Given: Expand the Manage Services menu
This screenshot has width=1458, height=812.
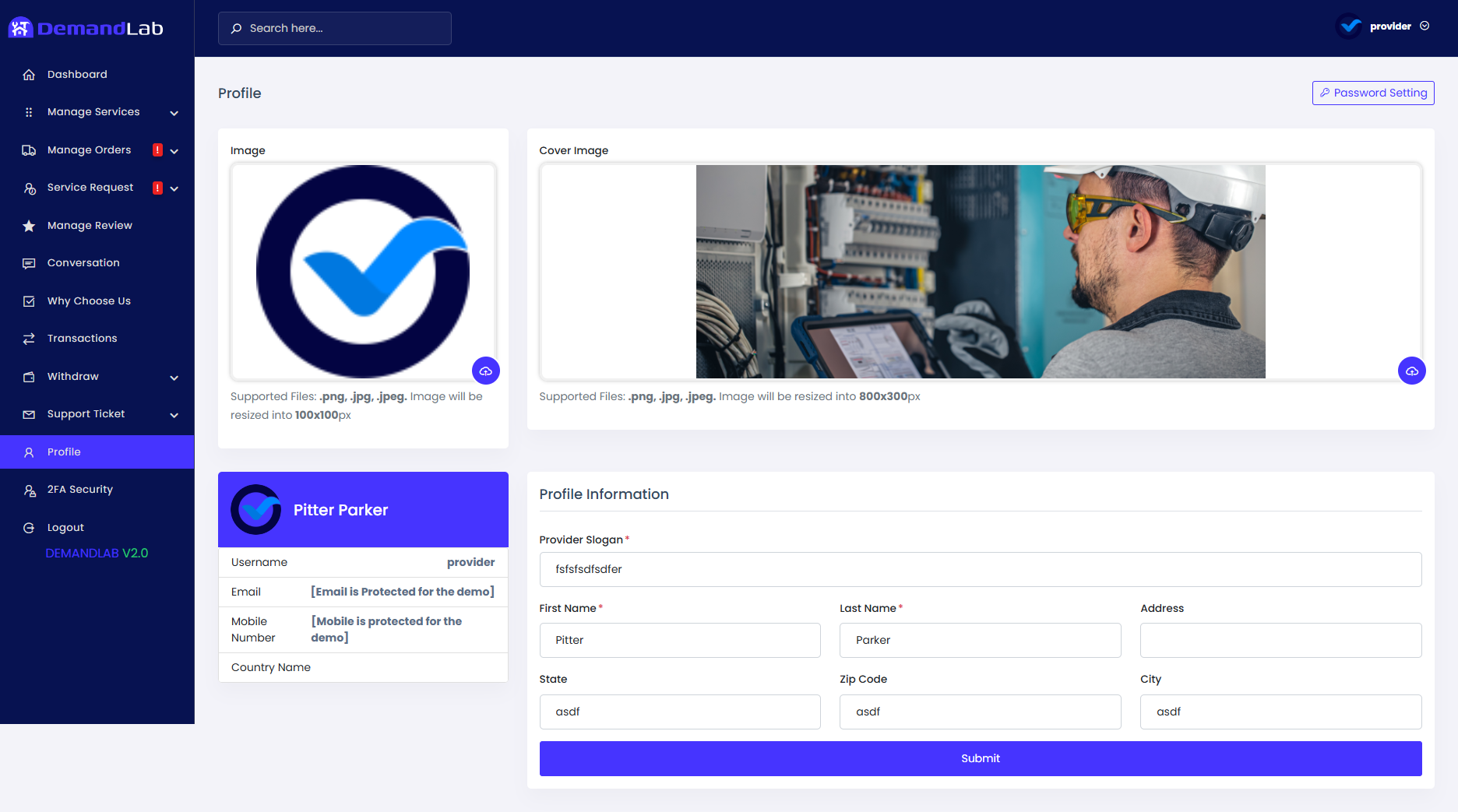Looking at the screenshot, I should point(93,111).
